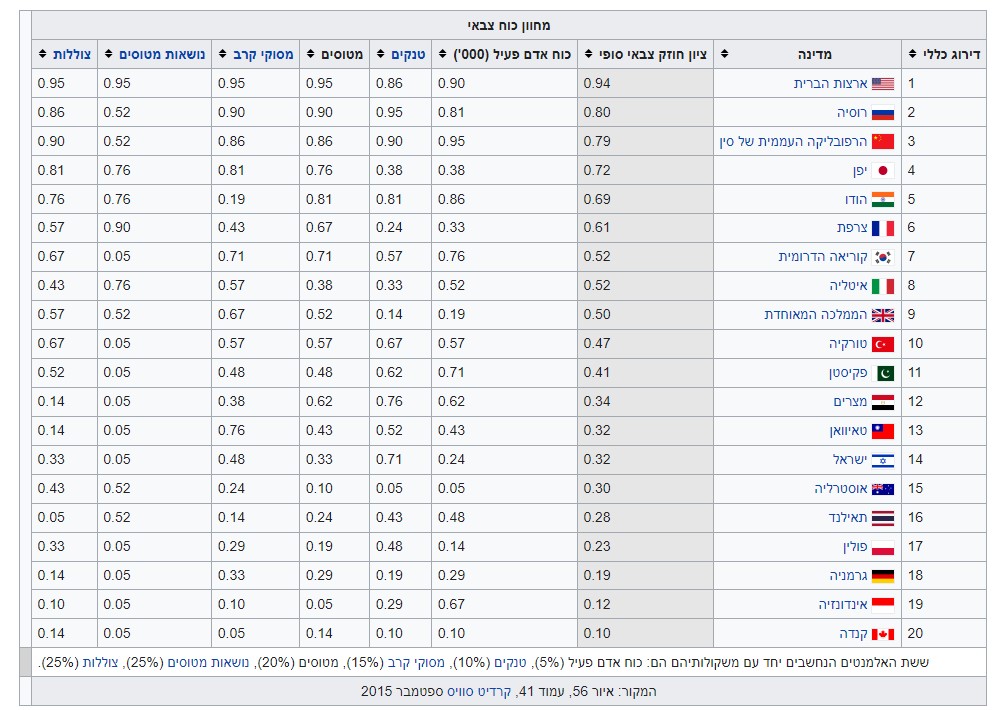Click the Turkey flag icon
This screenshot has width=997, height=710.
point(882,344)
